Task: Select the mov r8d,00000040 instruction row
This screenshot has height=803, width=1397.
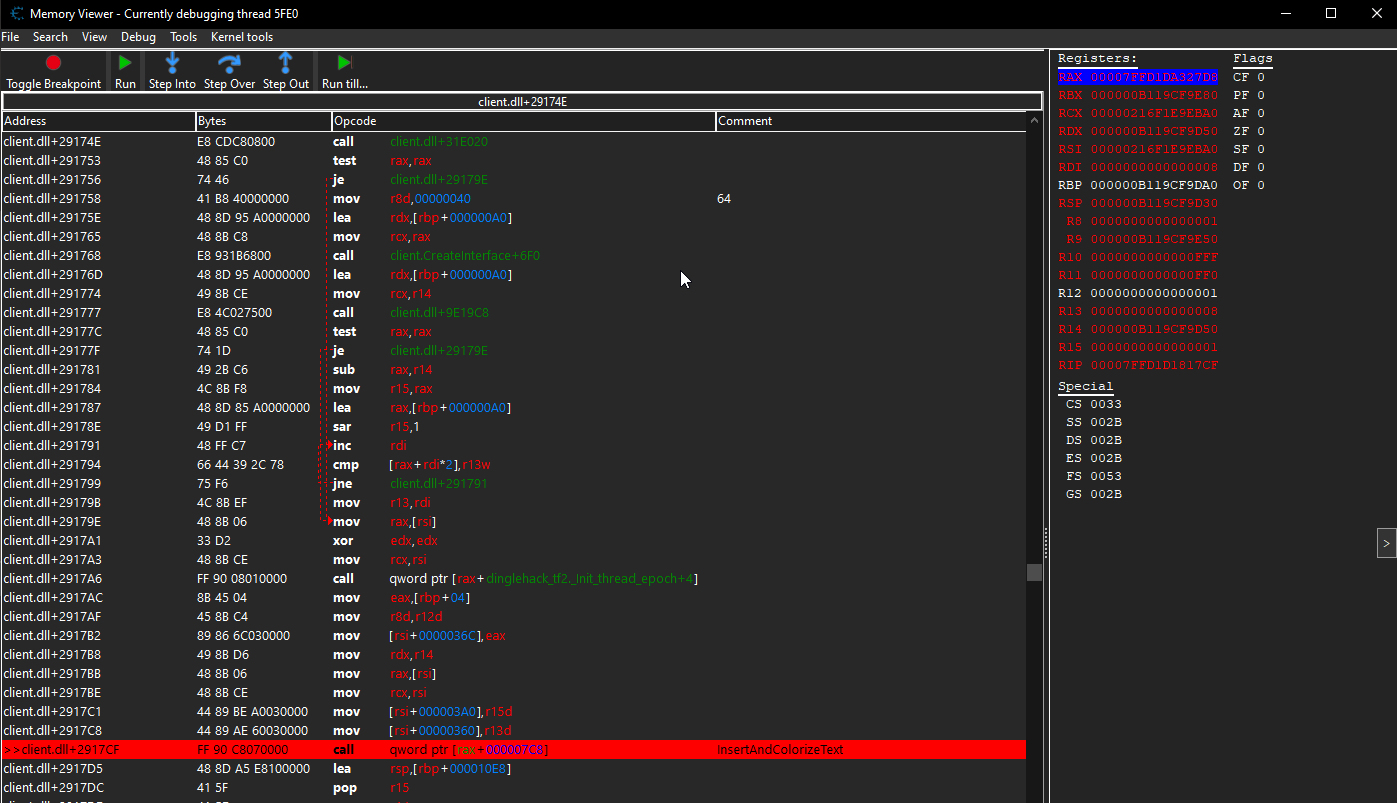Action: pyautogui.click(x=514, y=198)
